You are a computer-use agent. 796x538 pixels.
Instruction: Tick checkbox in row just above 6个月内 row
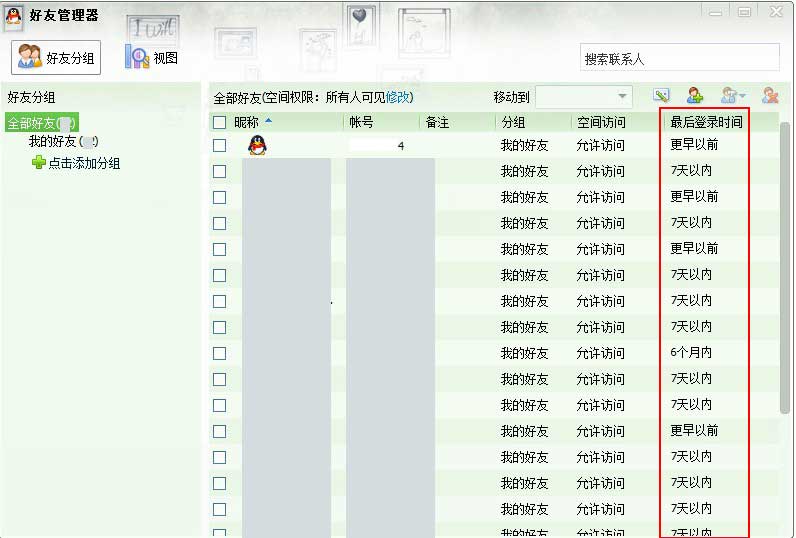coord(219,327)
